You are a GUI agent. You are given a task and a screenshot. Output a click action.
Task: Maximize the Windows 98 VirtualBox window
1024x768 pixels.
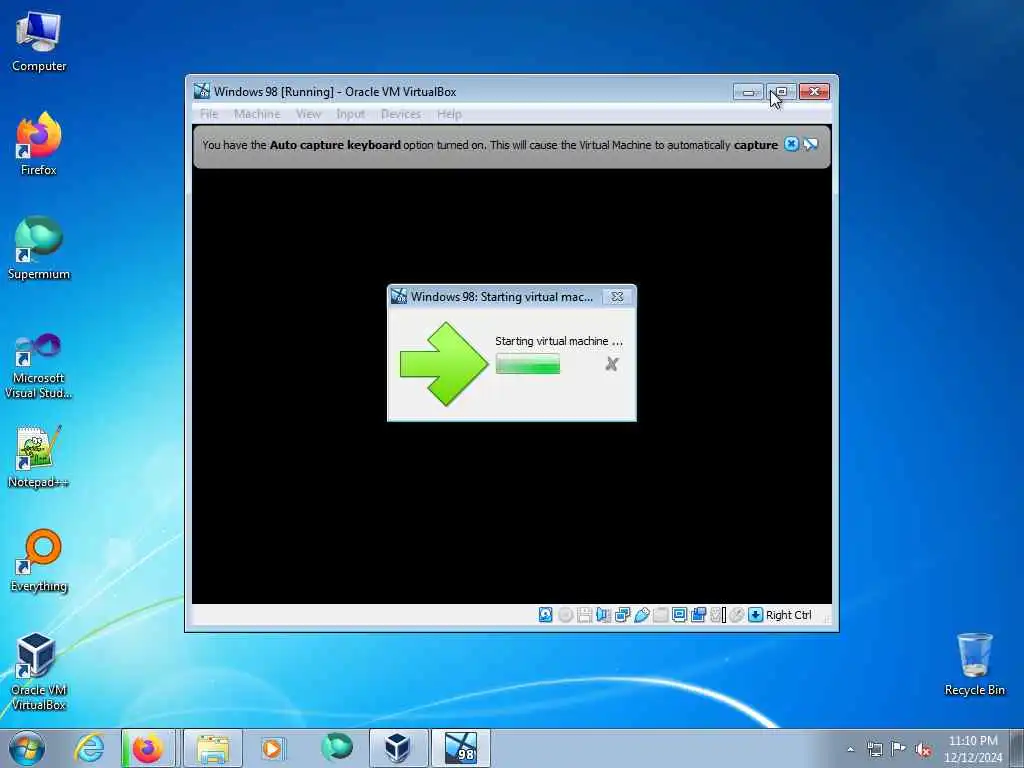(780, 92)
